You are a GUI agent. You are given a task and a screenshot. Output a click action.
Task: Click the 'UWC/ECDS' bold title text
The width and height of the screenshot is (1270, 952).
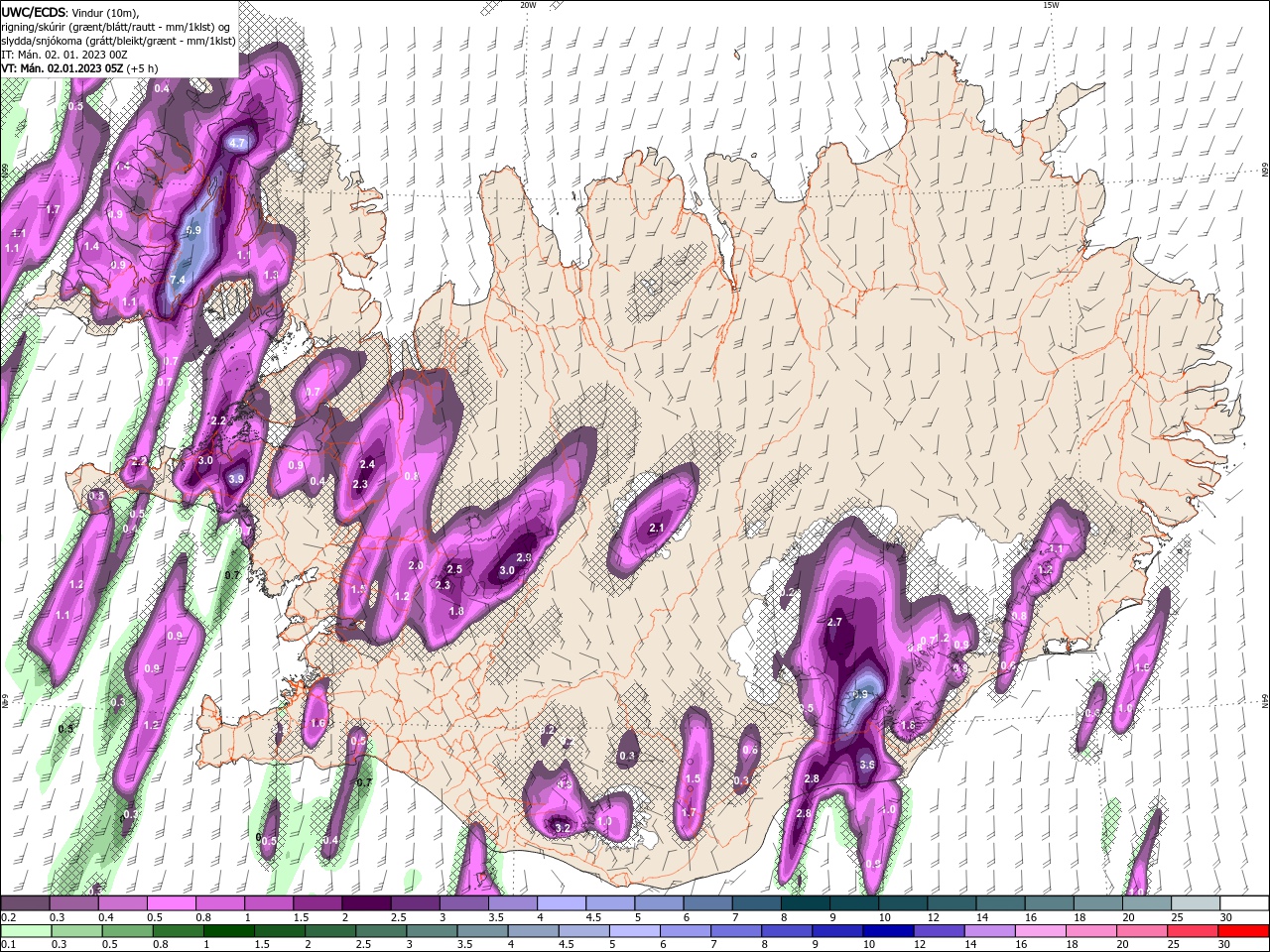(x=35, y=12)
